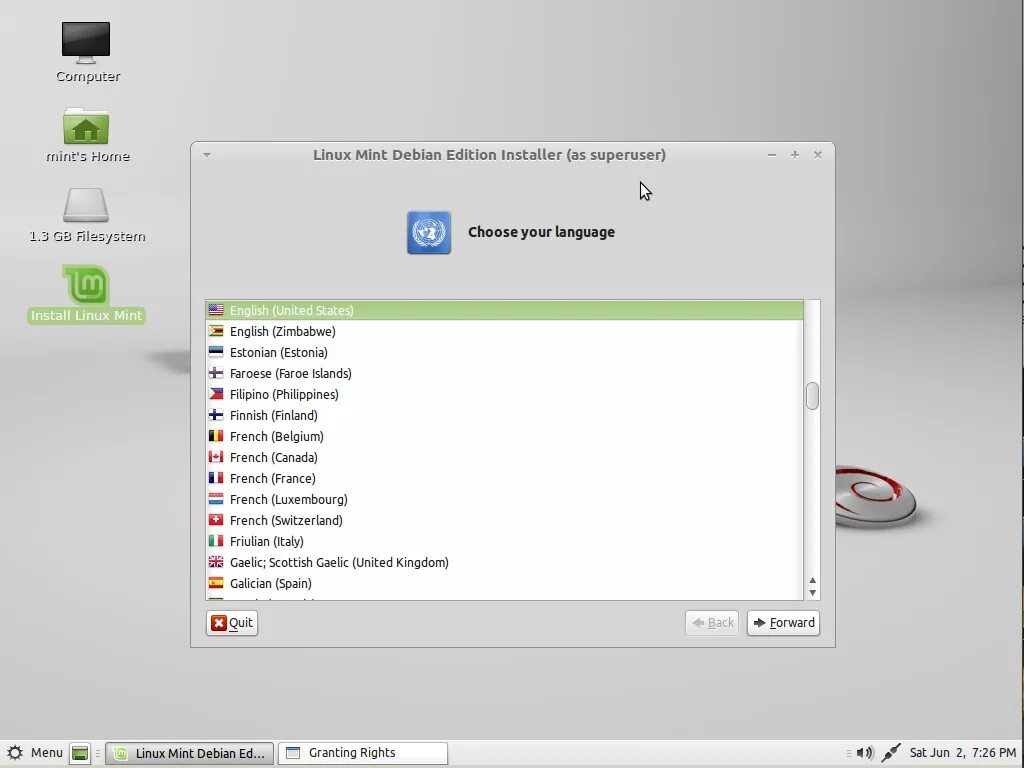Image resolution: width=1024 pixels, height=768 pixels.
Task: Select Estonian (Estonia) language
Action: [x=504, y=352]
